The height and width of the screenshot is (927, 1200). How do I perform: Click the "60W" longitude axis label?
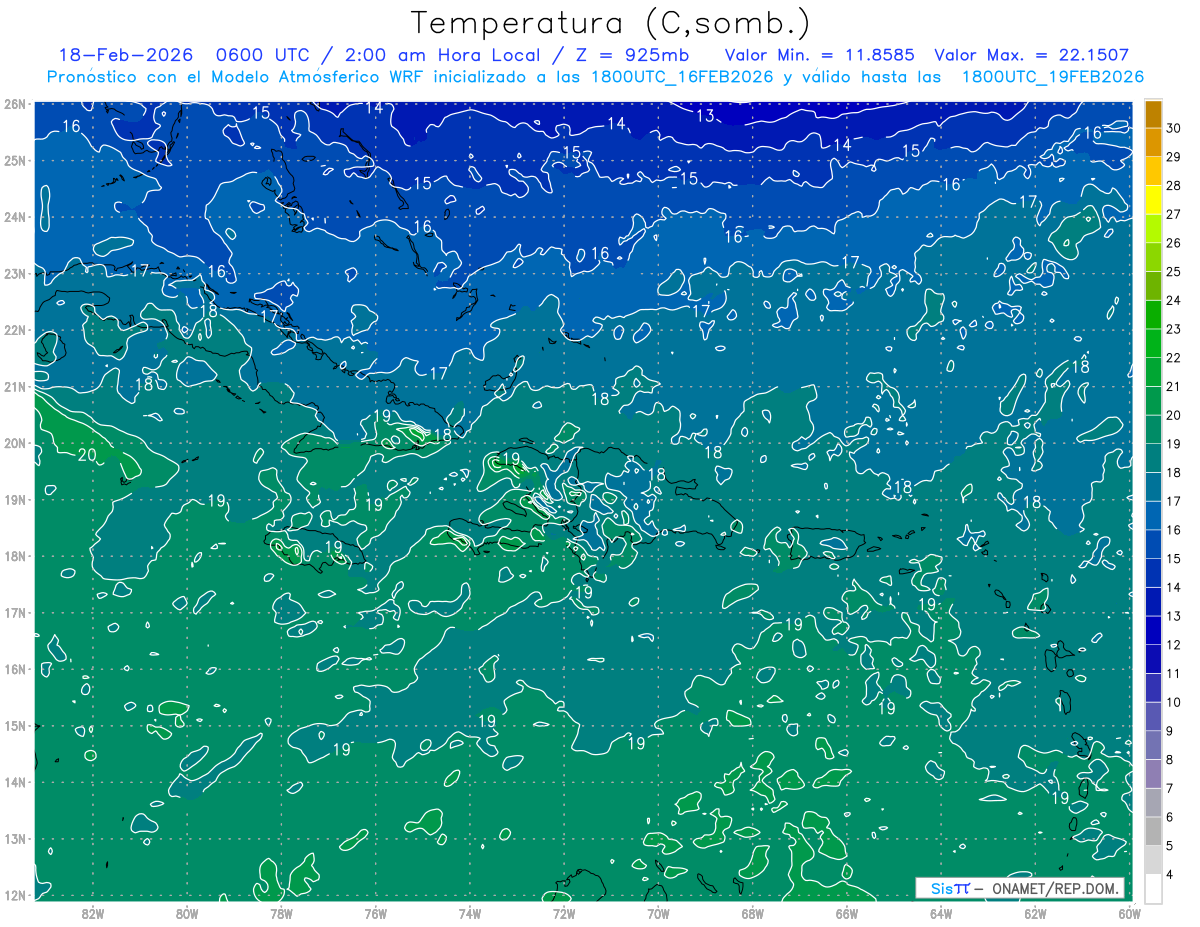[x=1129, y=913]
